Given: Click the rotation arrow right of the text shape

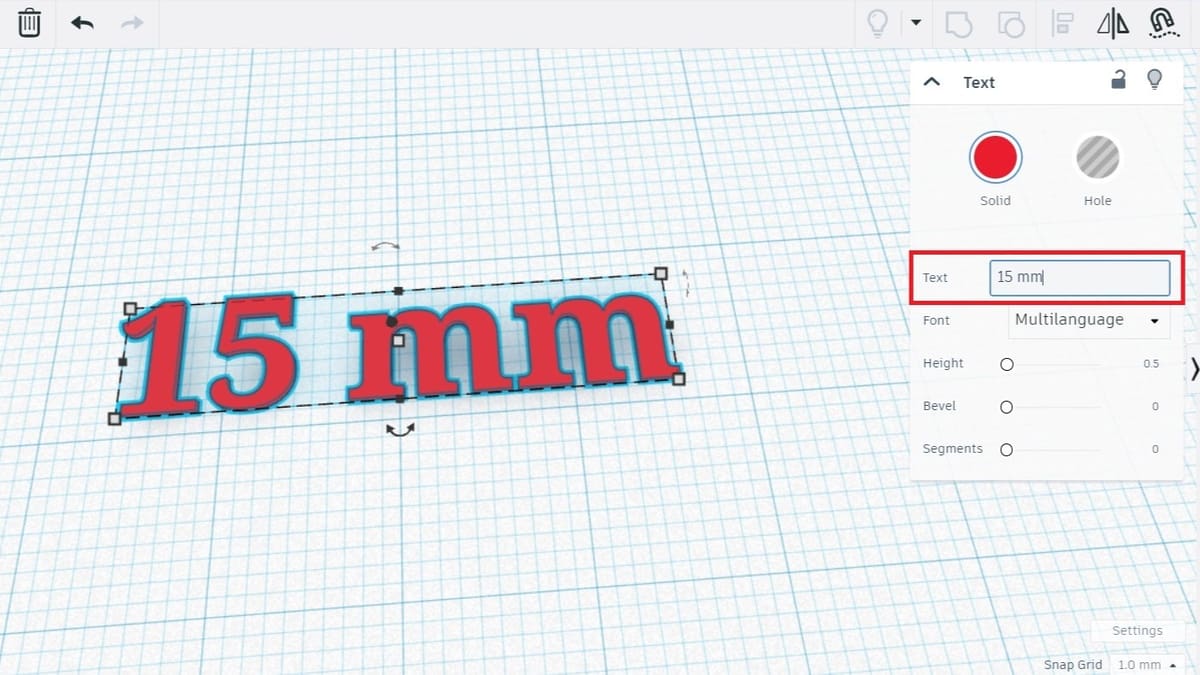Looking at the screenshot, I should (x=687, y=283).
